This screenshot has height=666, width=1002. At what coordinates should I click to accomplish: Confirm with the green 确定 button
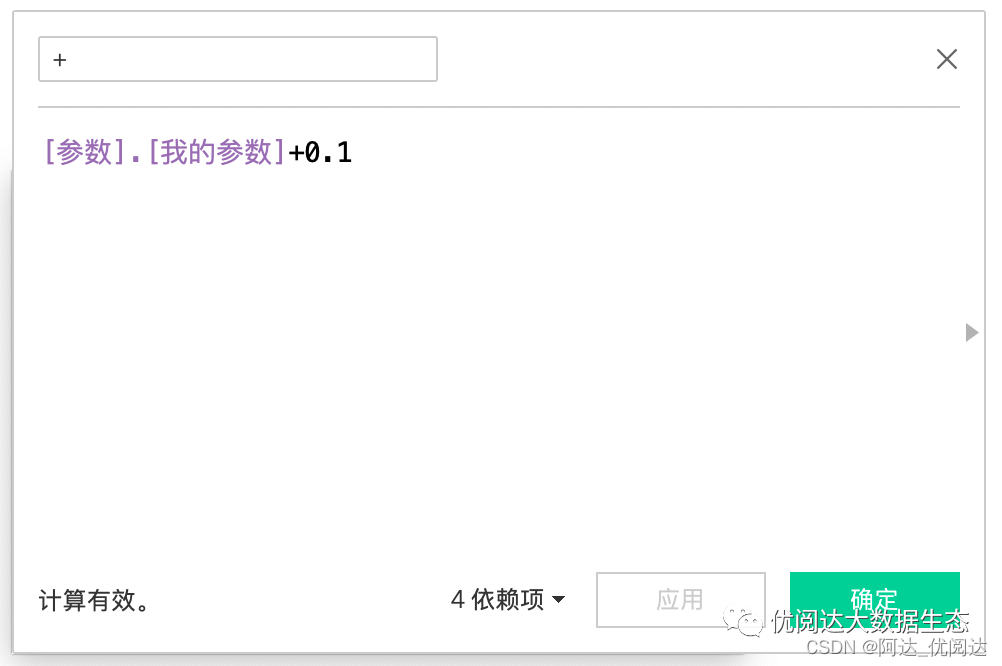874,600
